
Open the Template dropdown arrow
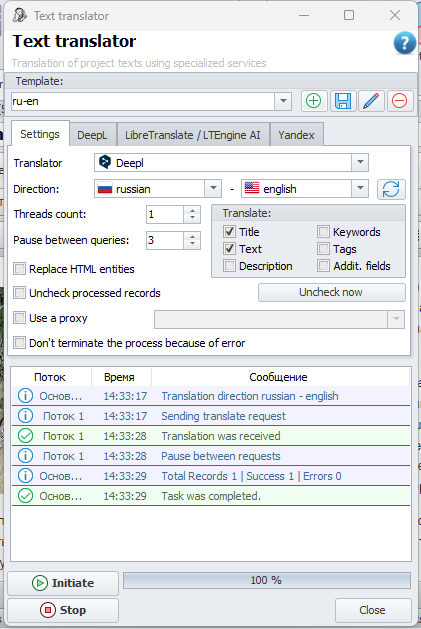tap(283, 101)
